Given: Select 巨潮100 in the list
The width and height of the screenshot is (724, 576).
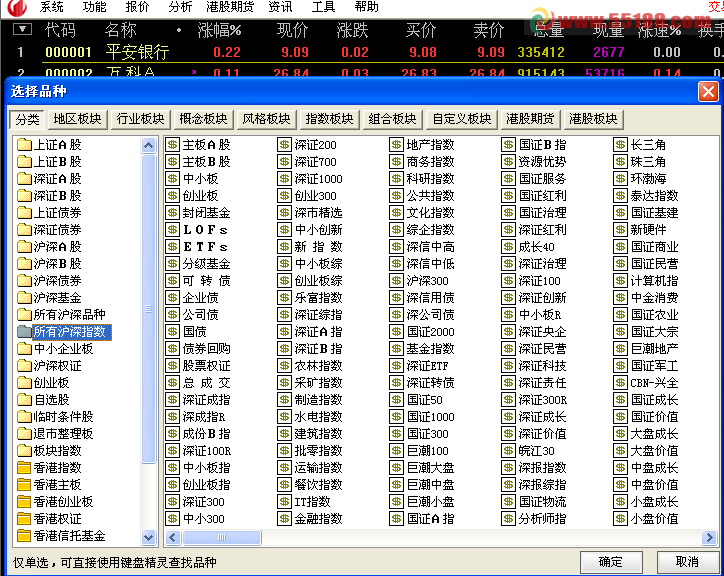Looking at the screenshot, I should [x=428, y=451].
